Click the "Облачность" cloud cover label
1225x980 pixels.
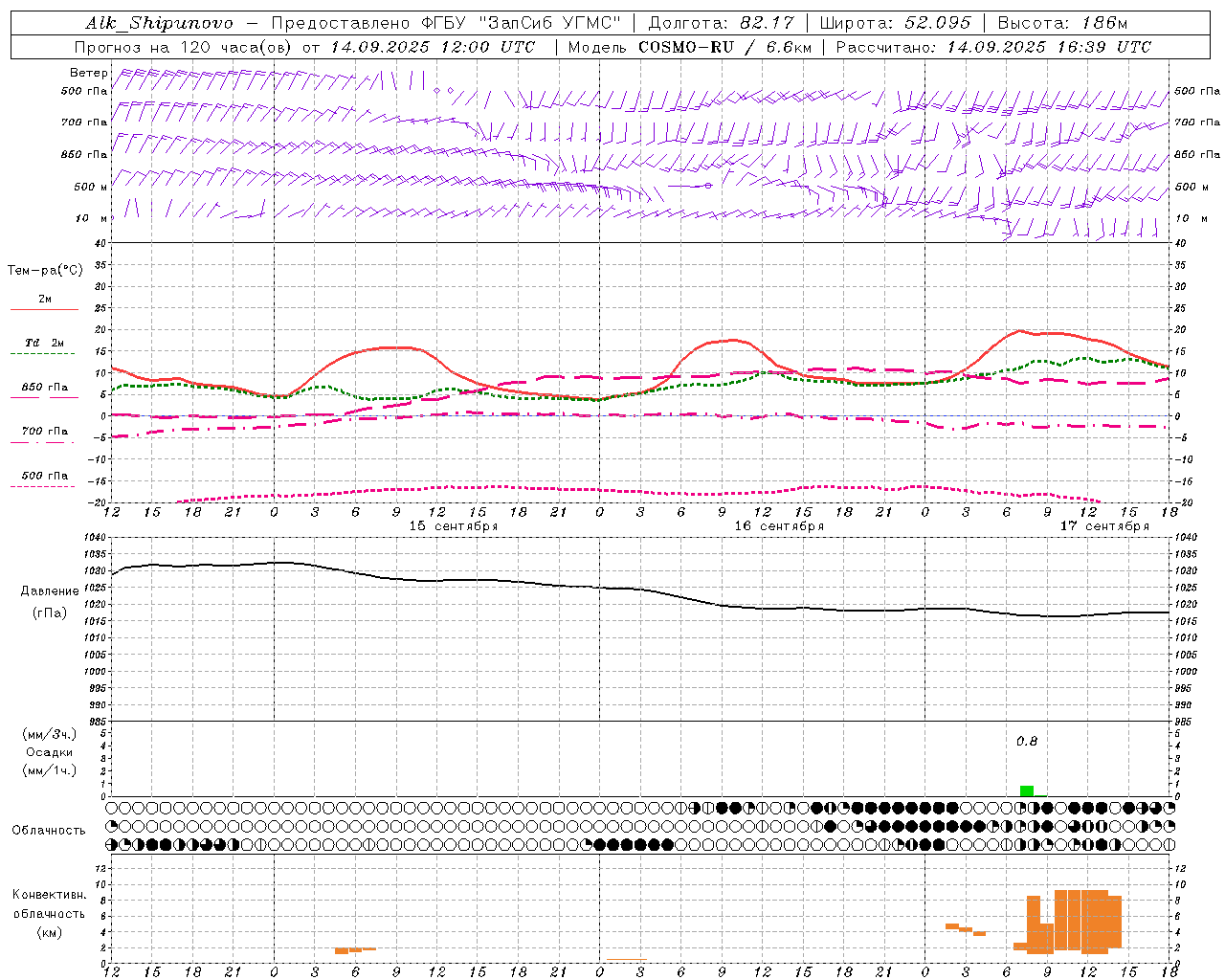tap(49, 831)
